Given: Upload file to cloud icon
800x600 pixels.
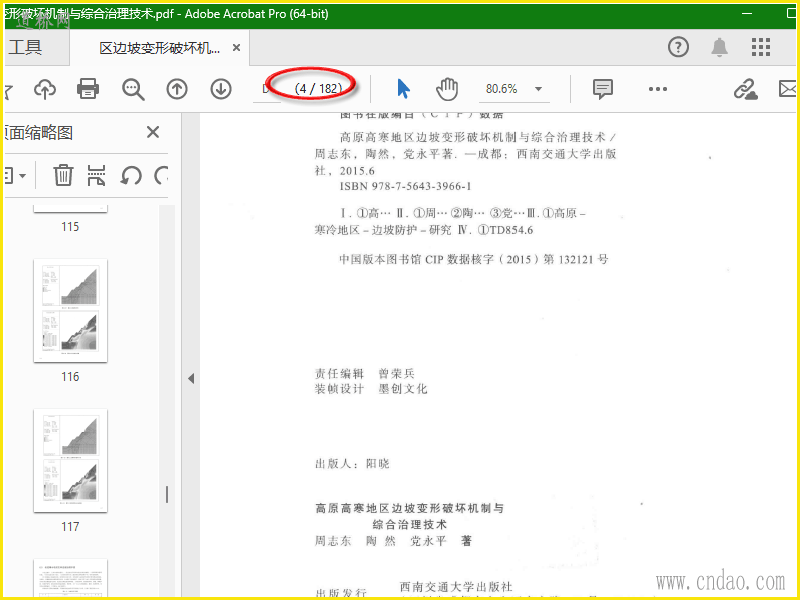Looking at the screenshot, I should [x=45, y=89].
